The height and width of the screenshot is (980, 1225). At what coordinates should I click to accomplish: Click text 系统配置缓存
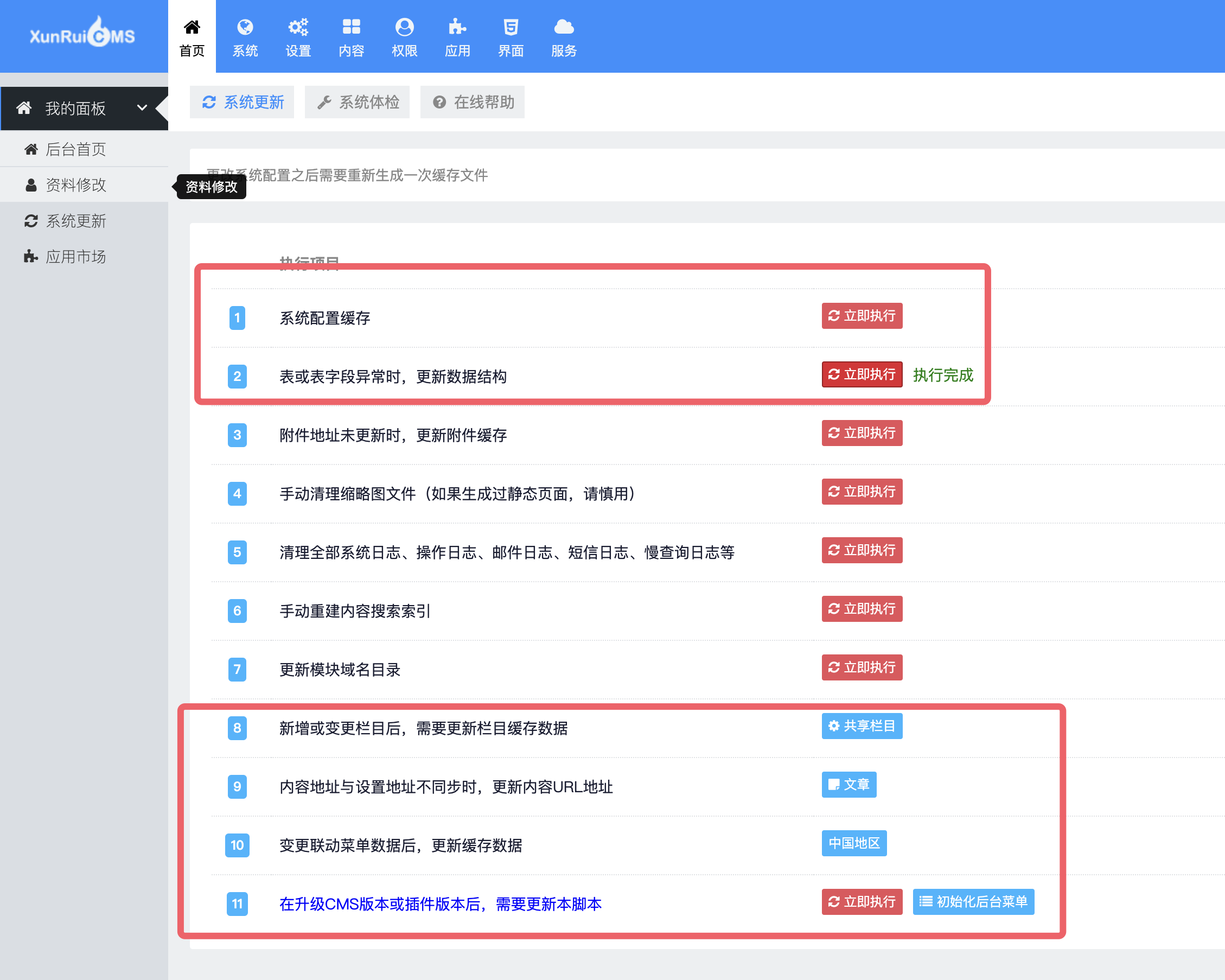pos(325,318)
